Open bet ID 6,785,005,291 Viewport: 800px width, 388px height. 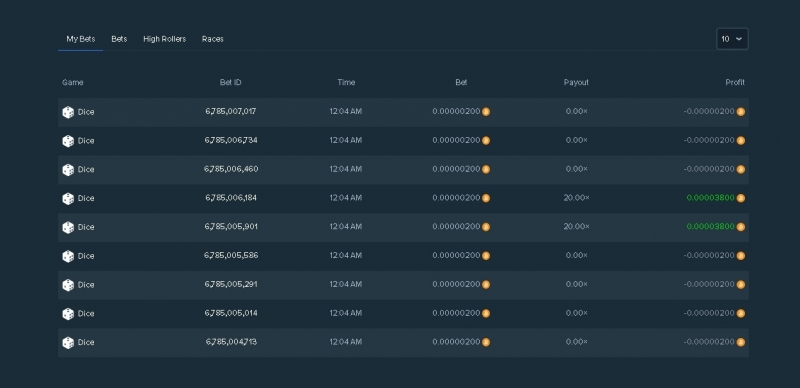pyautogui.click(x=231, y=284)
